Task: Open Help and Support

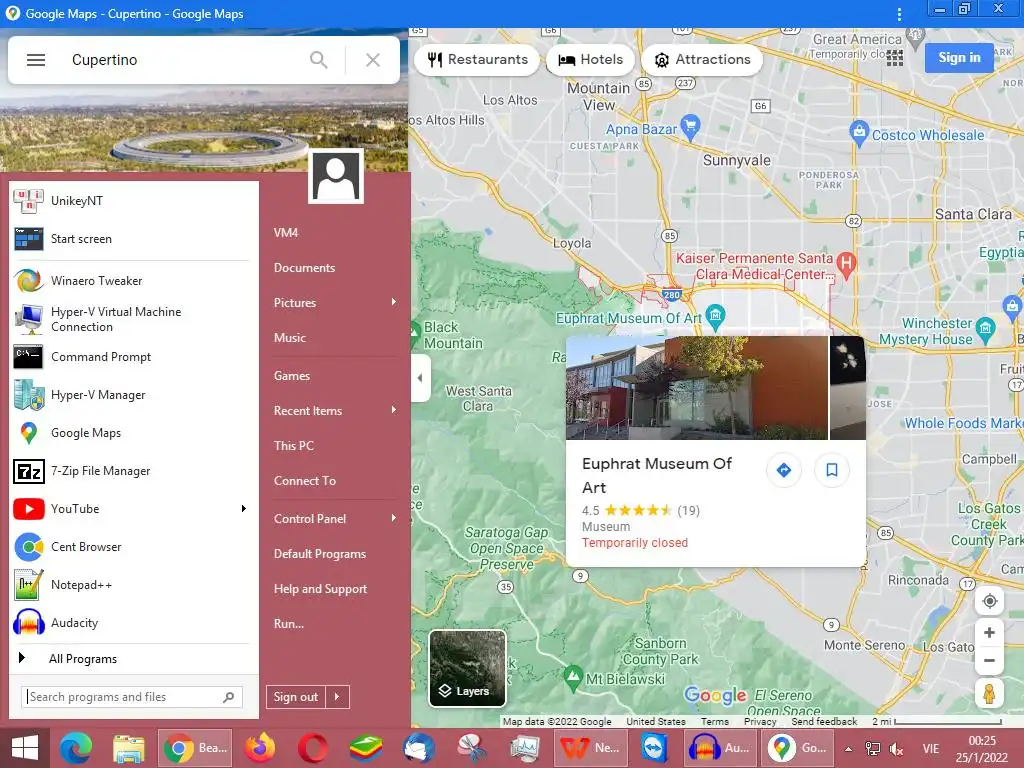Action: [x=321, y=588]
